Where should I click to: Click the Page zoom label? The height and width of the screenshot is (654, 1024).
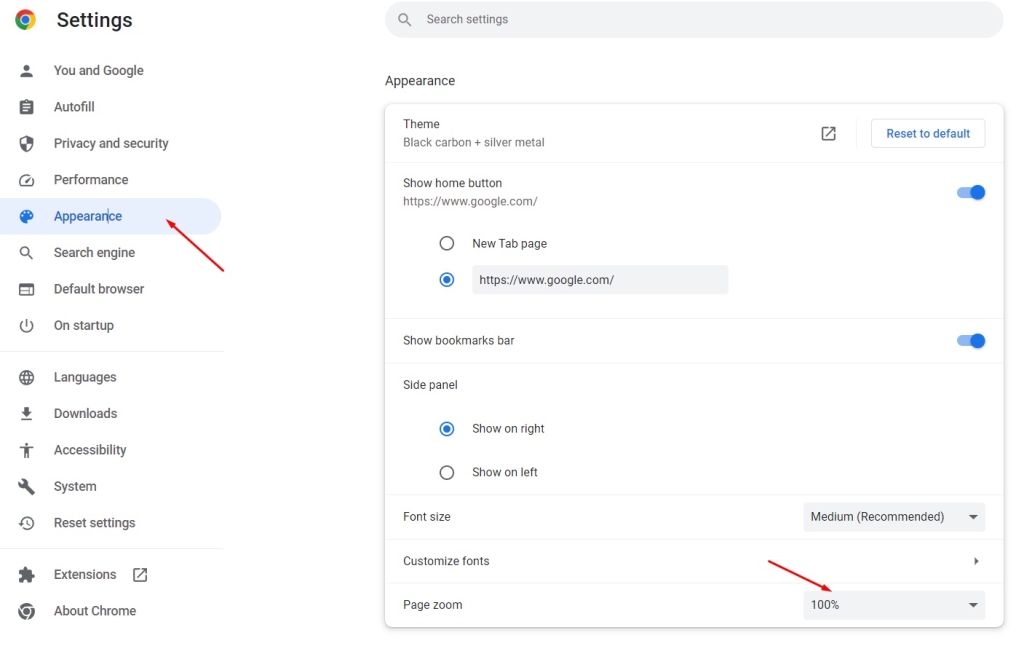(x=432, y=605)
